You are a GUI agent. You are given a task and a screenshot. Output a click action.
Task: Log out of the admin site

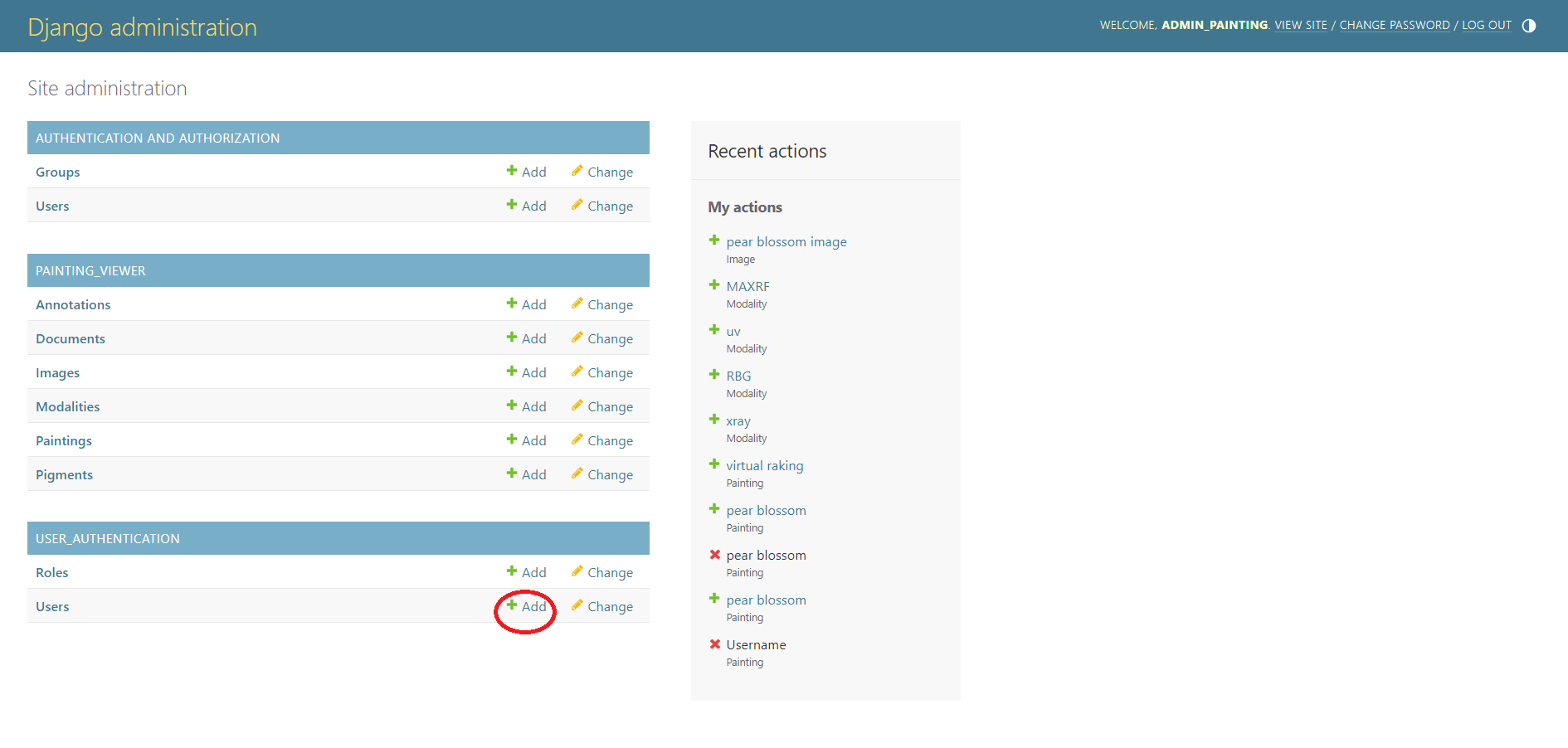click(1486, 26)
